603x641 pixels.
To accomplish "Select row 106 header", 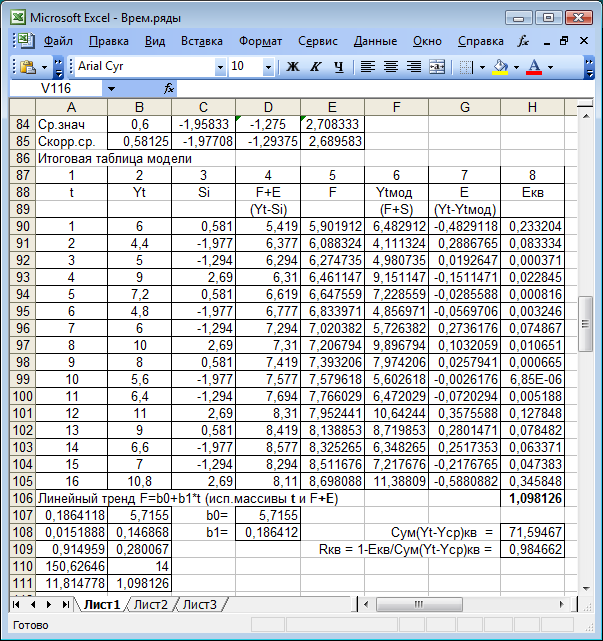I will click(22, 498).
